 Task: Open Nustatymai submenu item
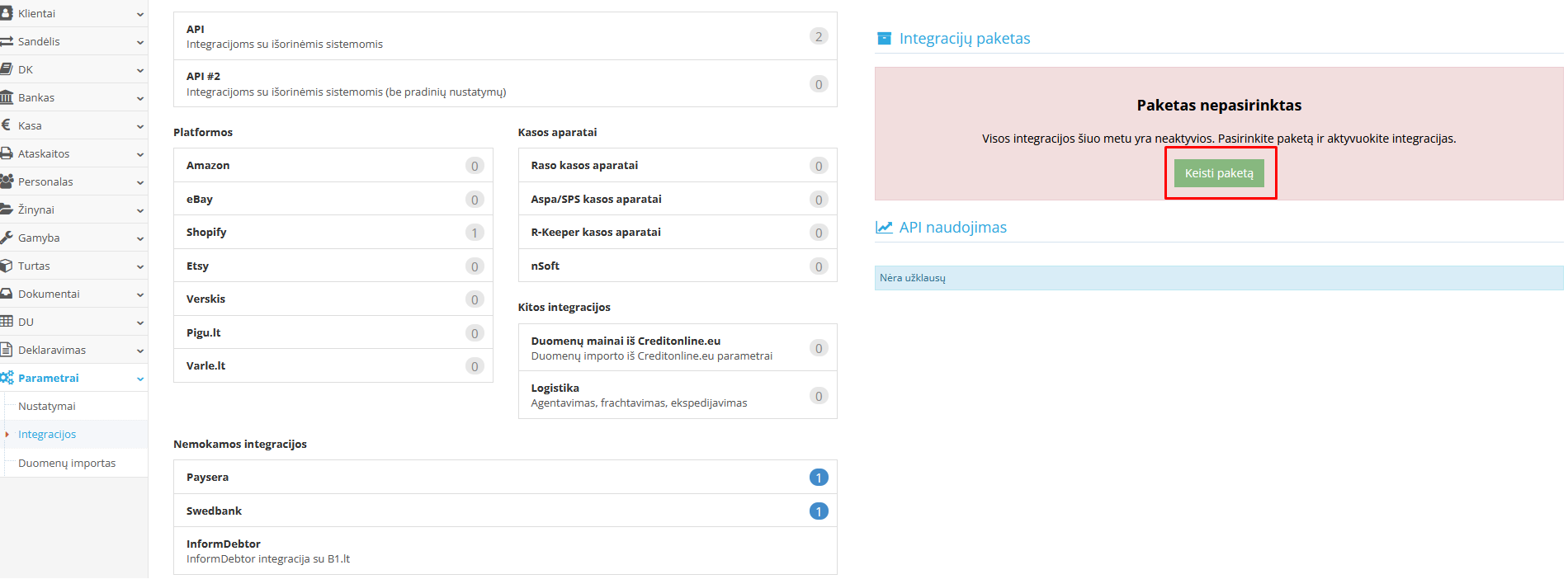pyautogui.click(x=47, y=406)
